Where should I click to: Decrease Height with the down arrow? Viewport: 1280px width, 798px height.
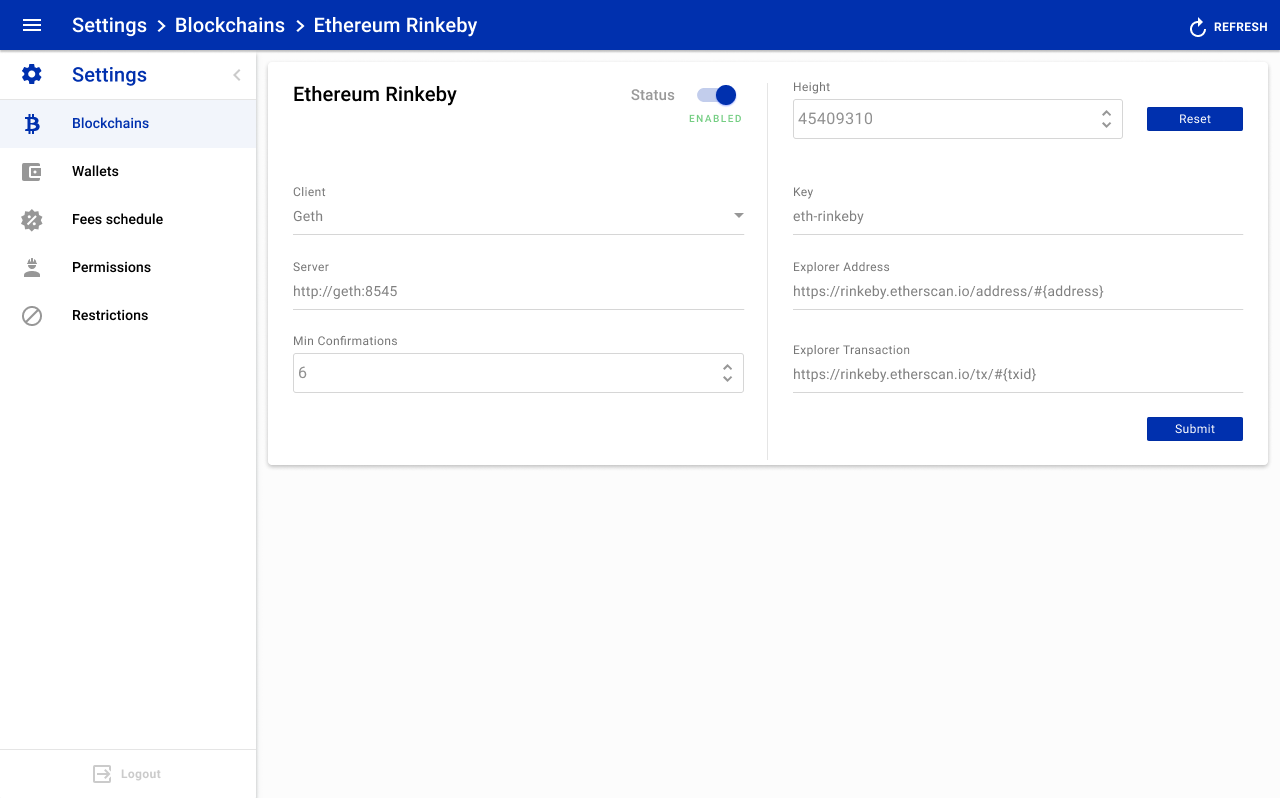1106,125
